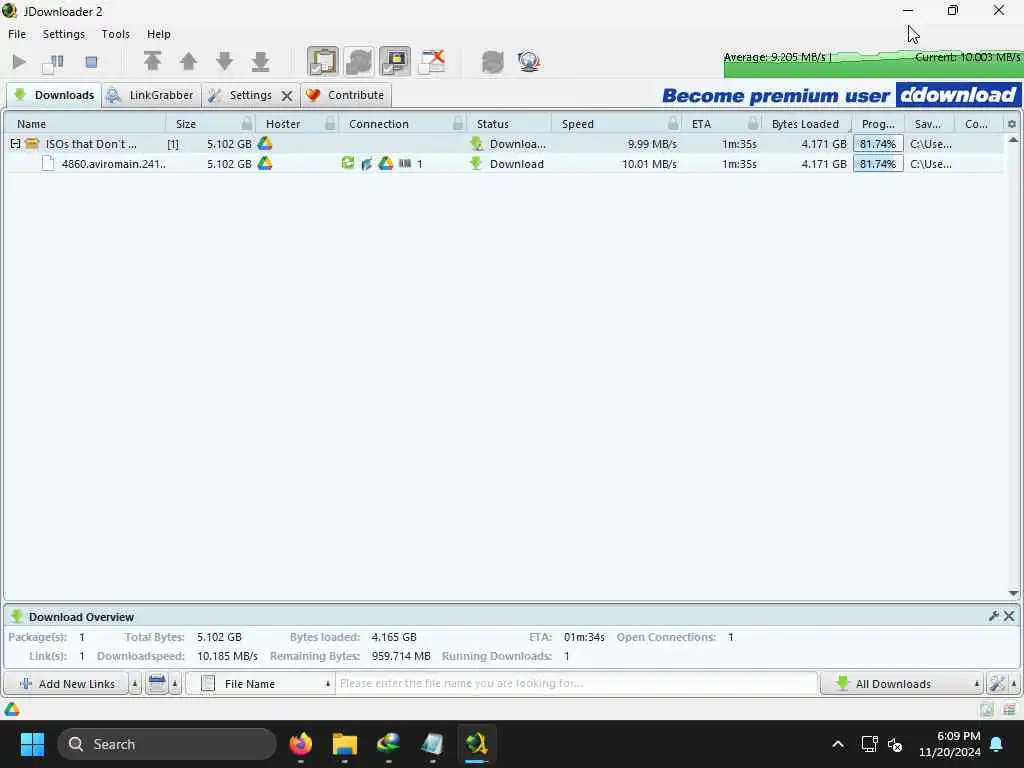
Task: Sort by the Bytes Loaded column header
Action: point(805,124)
